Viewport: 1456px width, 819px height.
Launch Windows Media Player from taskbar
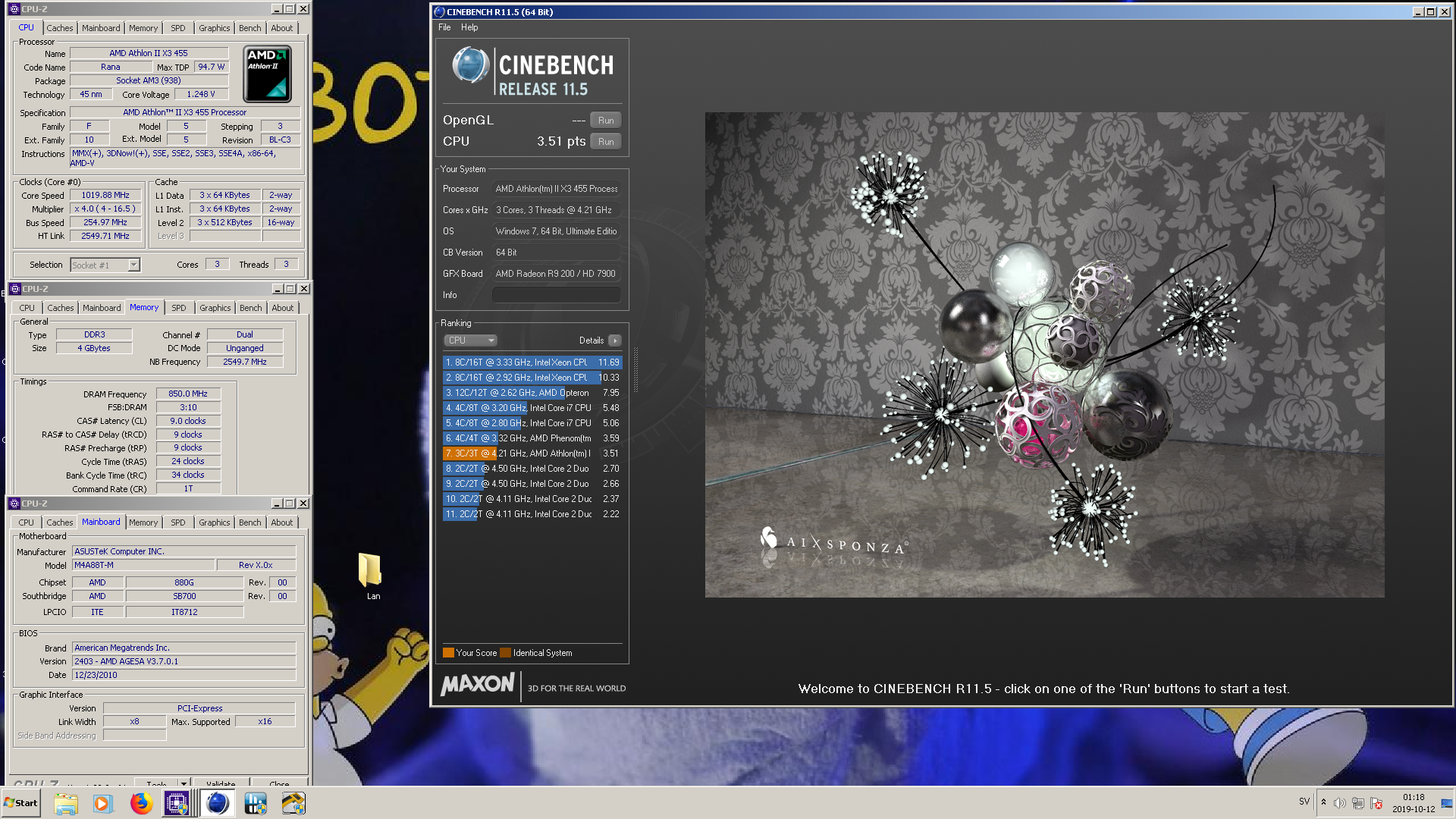click(x=102, y=803)
